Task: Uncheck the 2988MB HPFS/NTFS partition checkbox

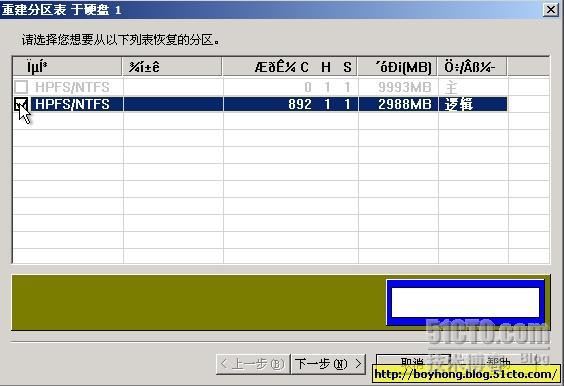Action: [21, 104]
